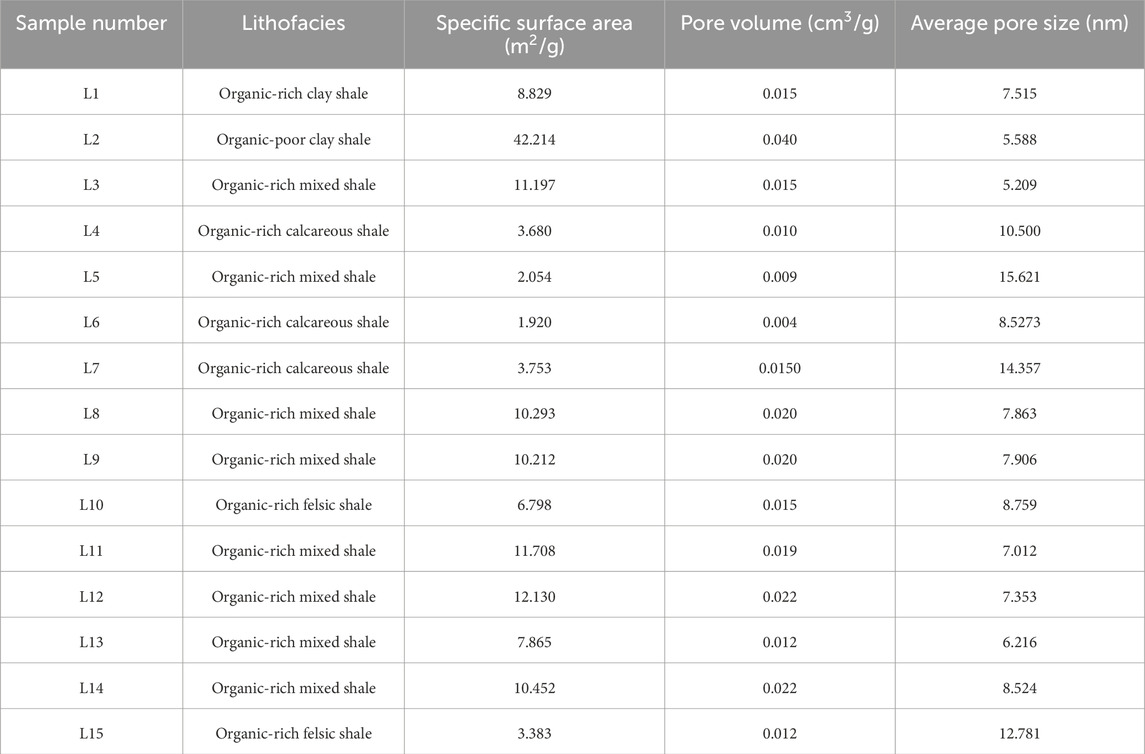The image size is (1145, 754).
Task: Click the 0.0150 pore volume cell
Action: pyautogui.click(x=779, y=368)
